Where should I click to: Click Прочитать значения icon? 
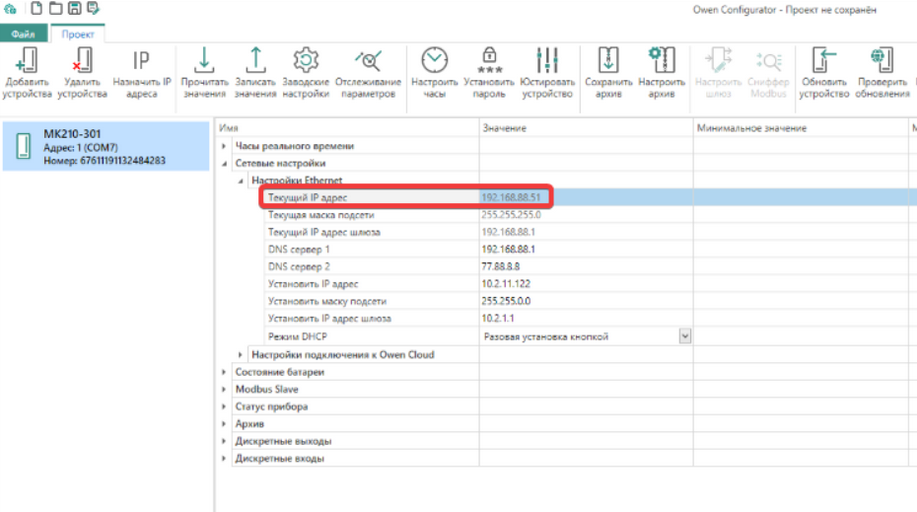tap(204, 60)
